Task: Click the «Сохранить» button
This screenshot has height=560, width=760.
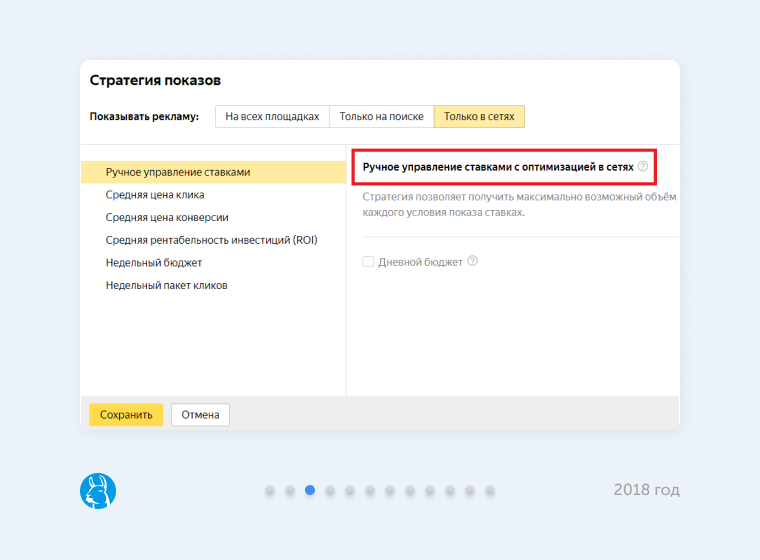Action: click(126, 415)
